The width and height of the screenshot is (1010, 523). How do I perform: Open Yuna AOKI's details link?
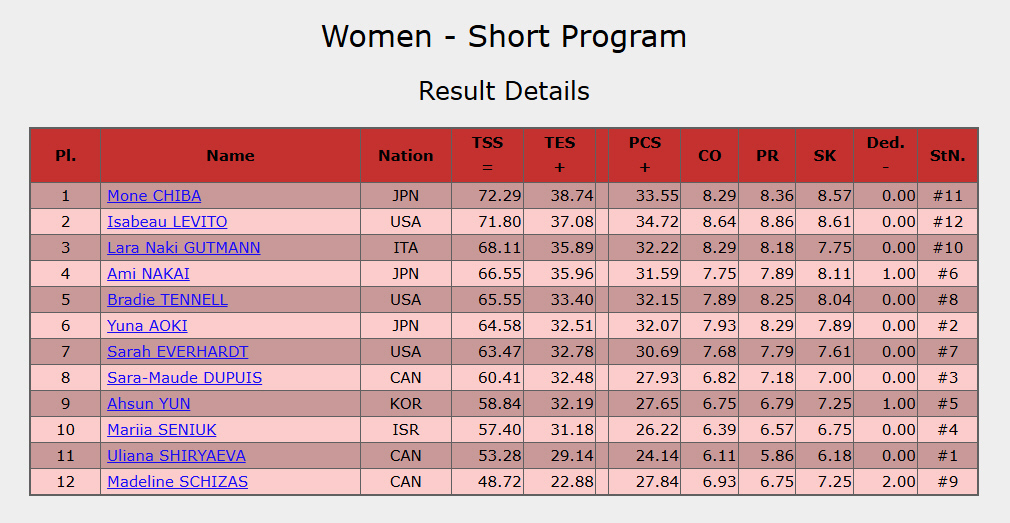pyautogui.click(x=147, y=326)
